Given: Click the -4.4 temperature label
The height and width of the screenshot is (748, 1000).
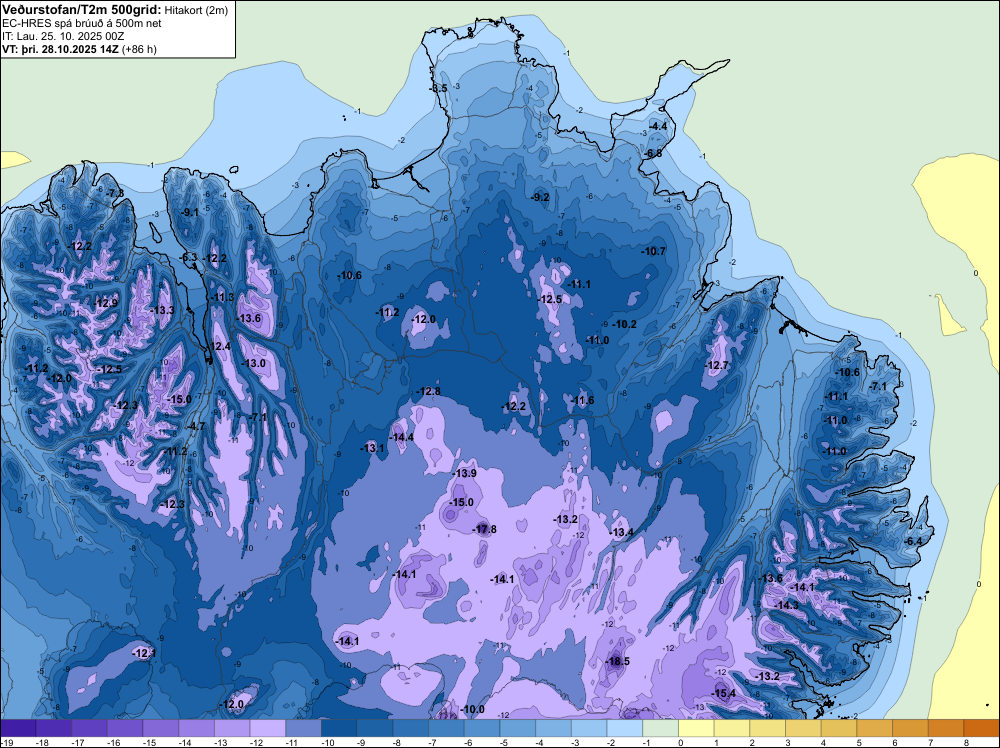Looking at the screenshot, I should tap(658, 126).
